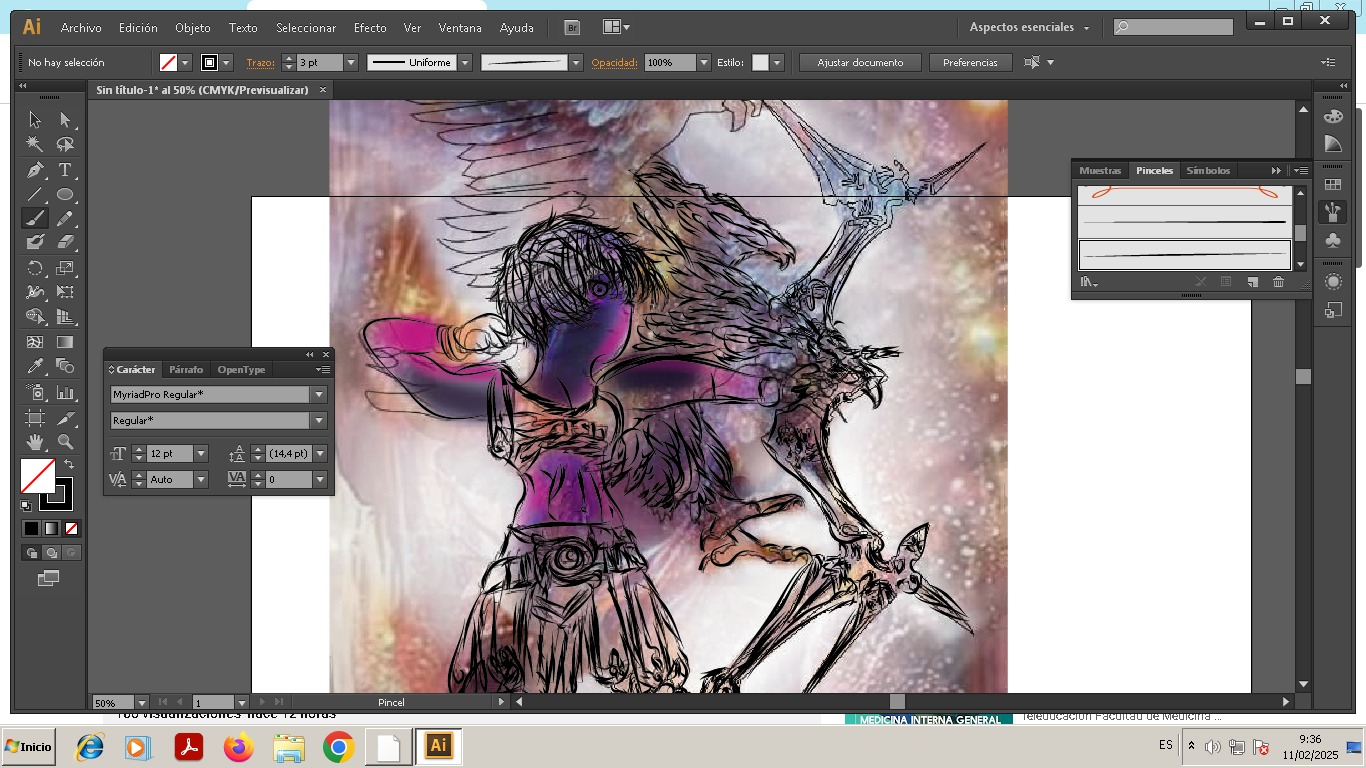This screenshot has height=768, width=1366.
Task: Enable Draw Behind mode
Action: [51, 552]
